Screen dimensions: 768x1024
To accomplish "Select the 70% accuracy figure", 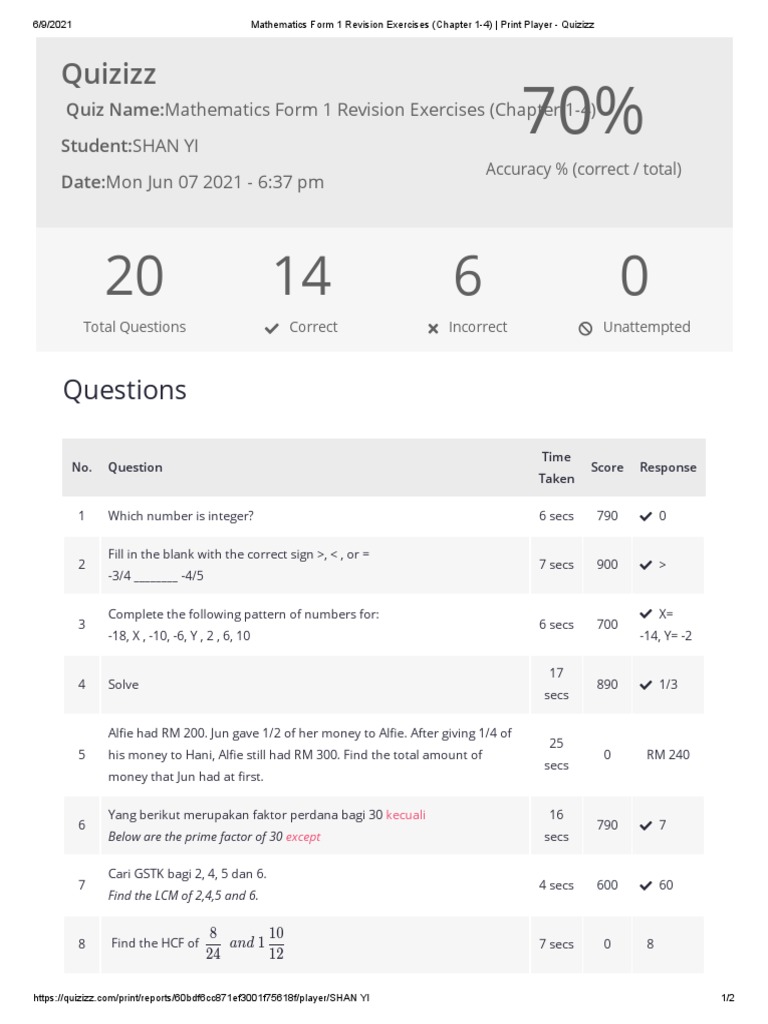I will coord(582,112).
